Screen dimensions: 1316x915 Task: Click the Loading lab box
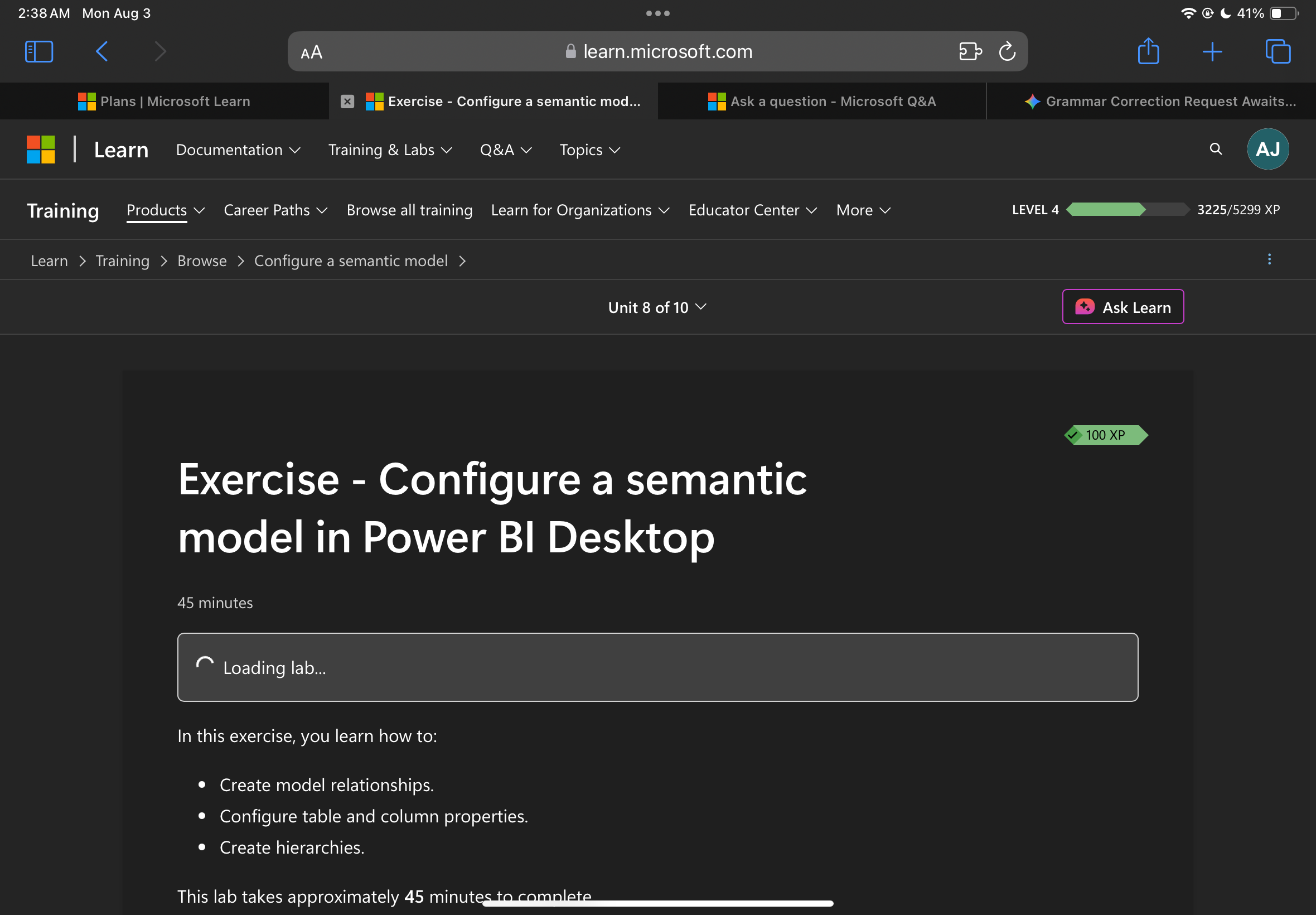click(657, 667)
